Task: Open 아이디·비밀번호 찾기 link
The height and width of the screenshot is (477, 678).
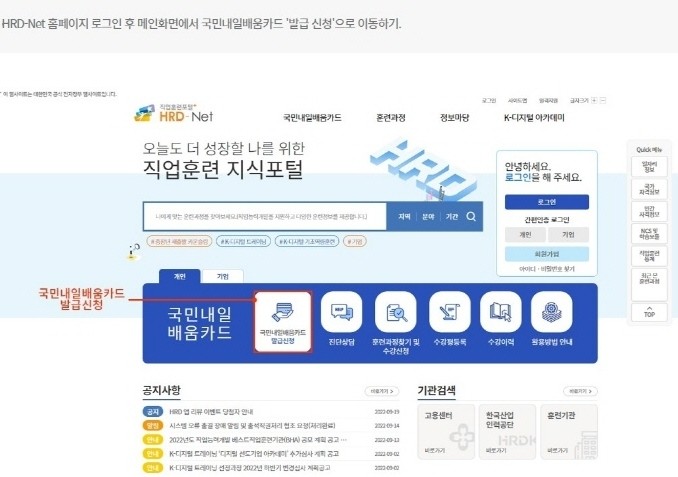Action: [547, 269]
